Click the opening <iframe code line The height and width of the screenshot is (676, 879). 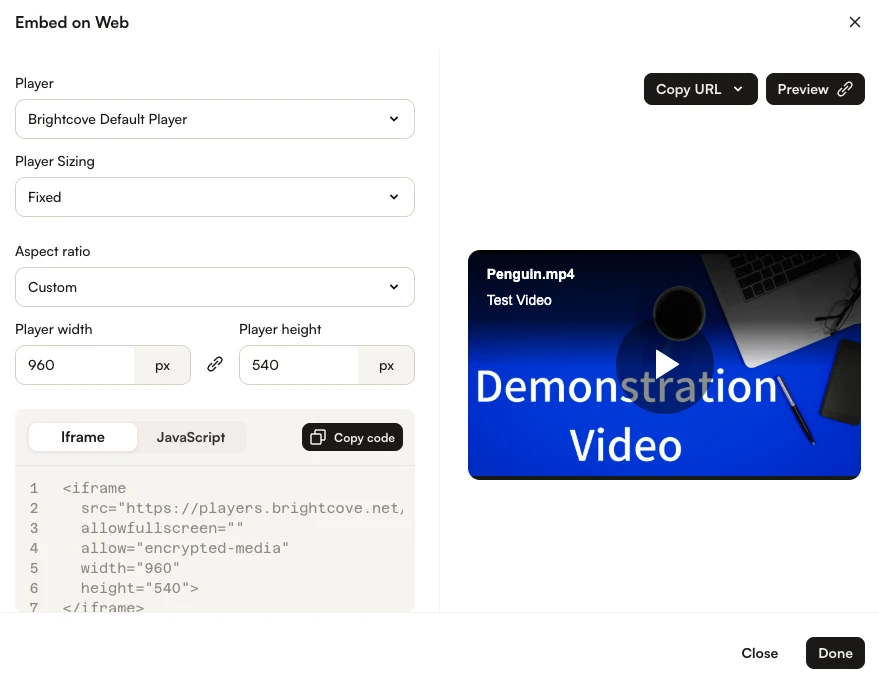pyautogui.click(x=94, y=488)
